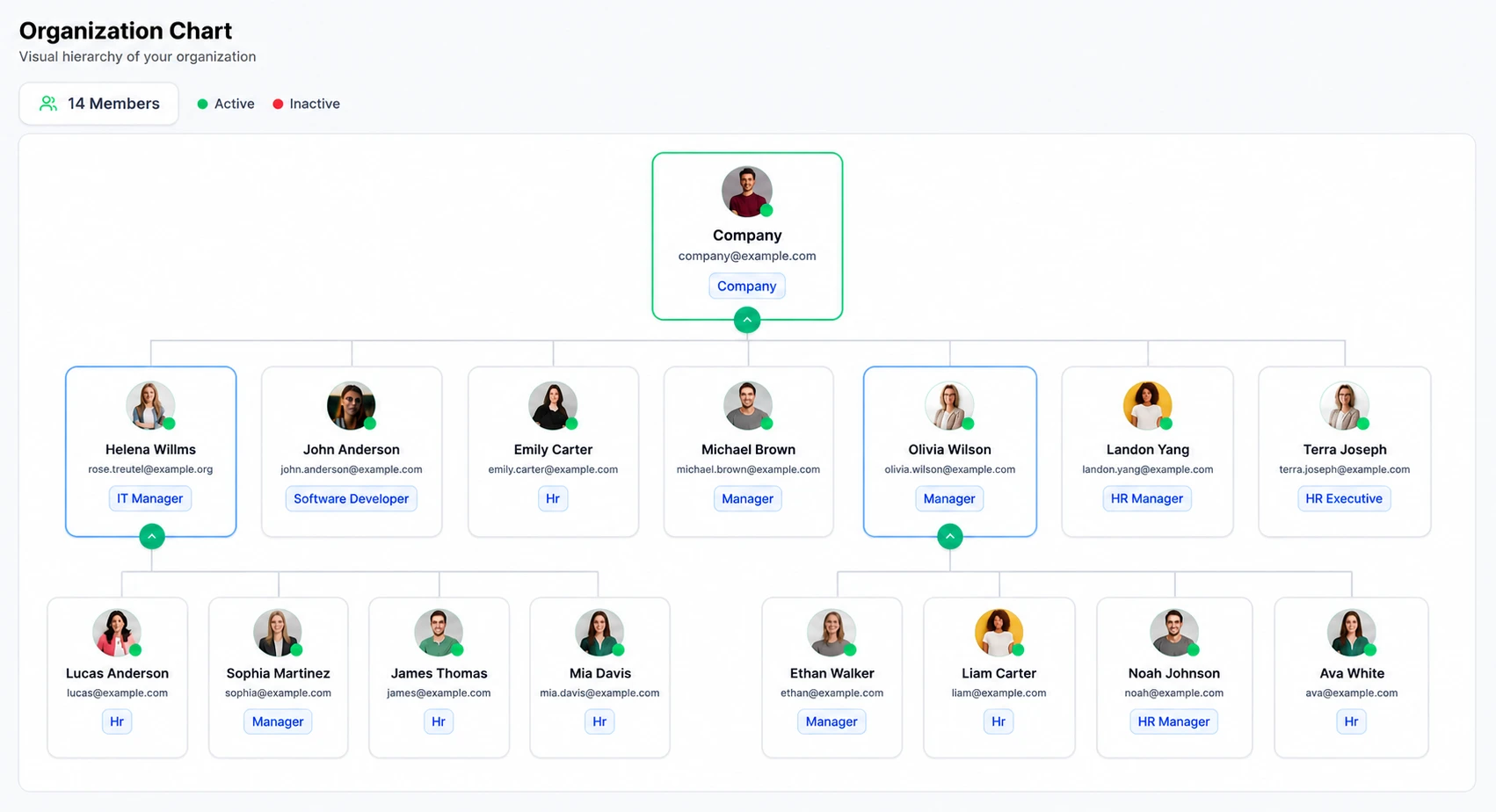Click Emily Carter's avatar
Image resolution: width=1496 pixels, height=812 pixels.
coord(553,406)
